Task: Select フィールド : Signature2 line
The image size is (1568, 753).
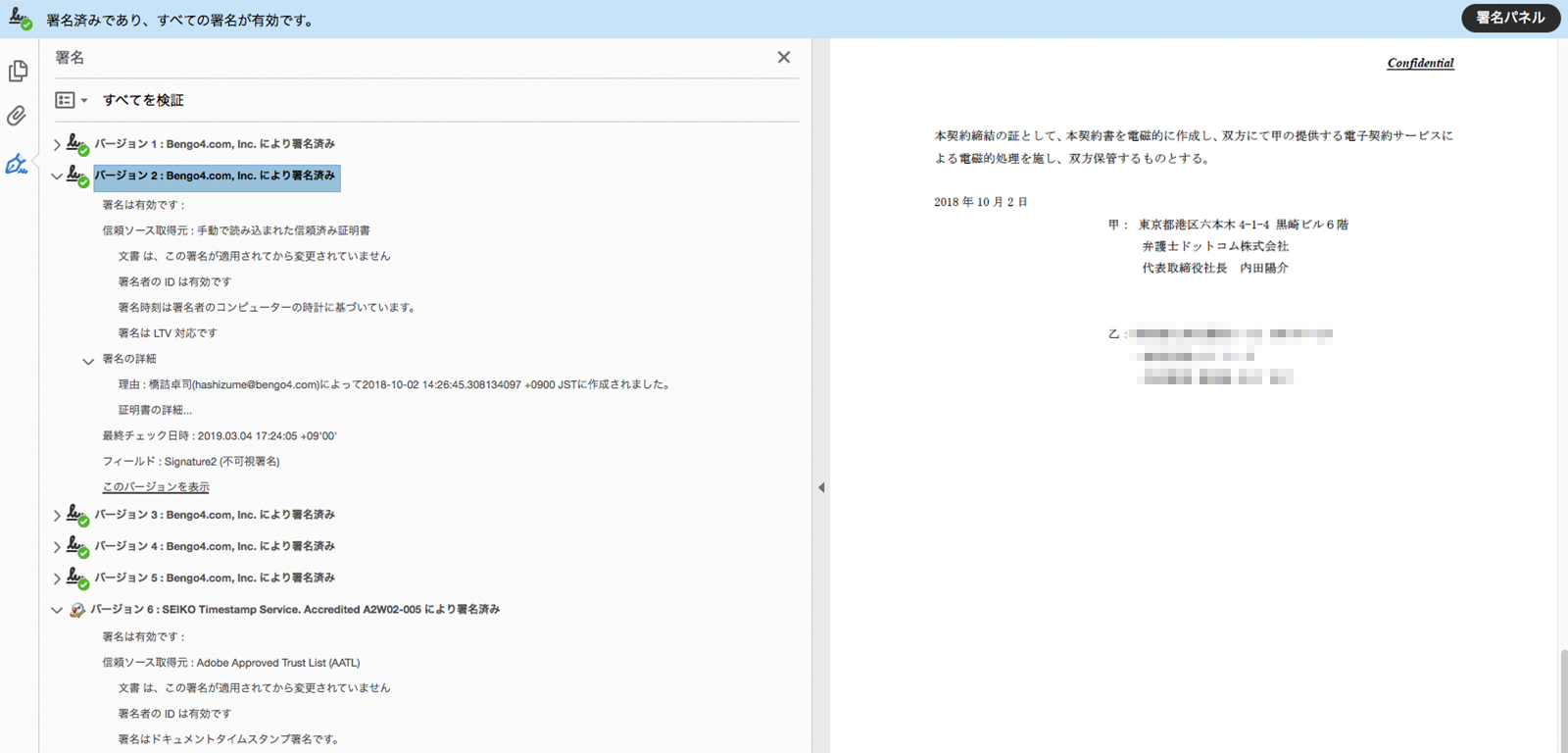Action: click(x=191, y=461)
